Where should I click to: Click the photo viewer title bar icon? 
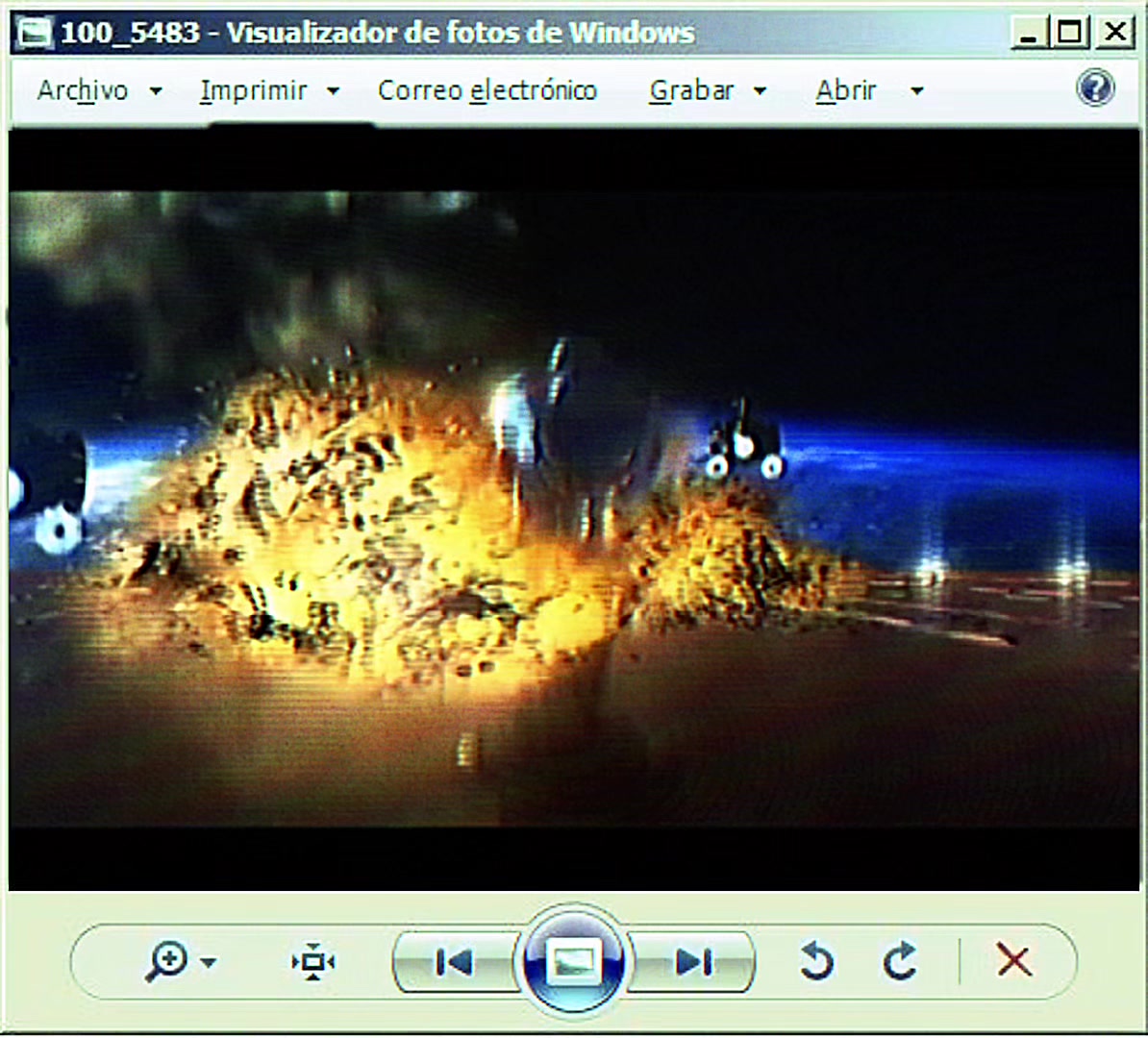tap(34, 33)
